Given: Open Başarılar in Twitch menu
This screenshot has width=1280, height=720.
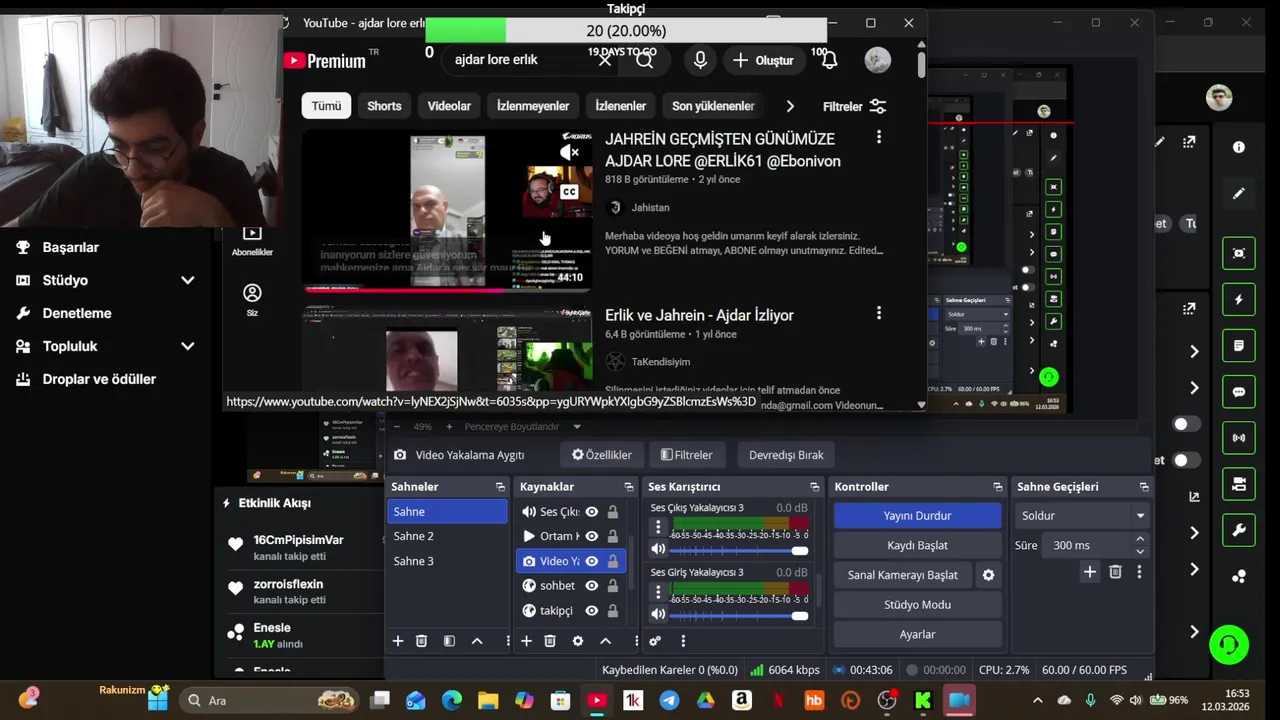Looking at the screenshot, I should tap(71, 247).
